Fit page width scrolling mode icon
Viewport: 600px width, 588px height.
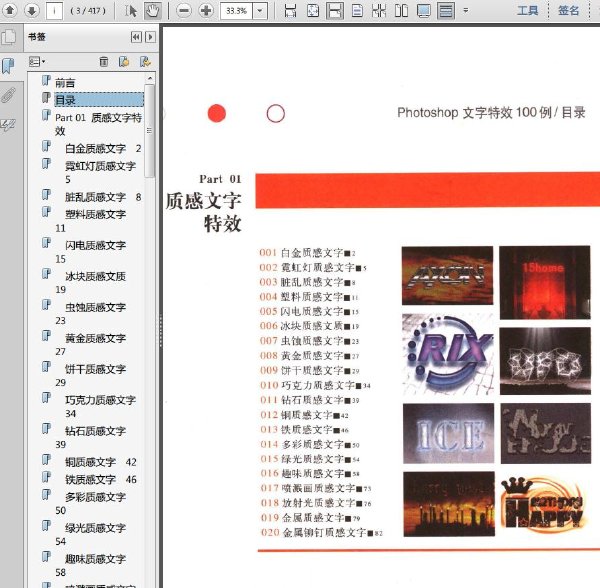pyautogui.click(x=290, y=11)
